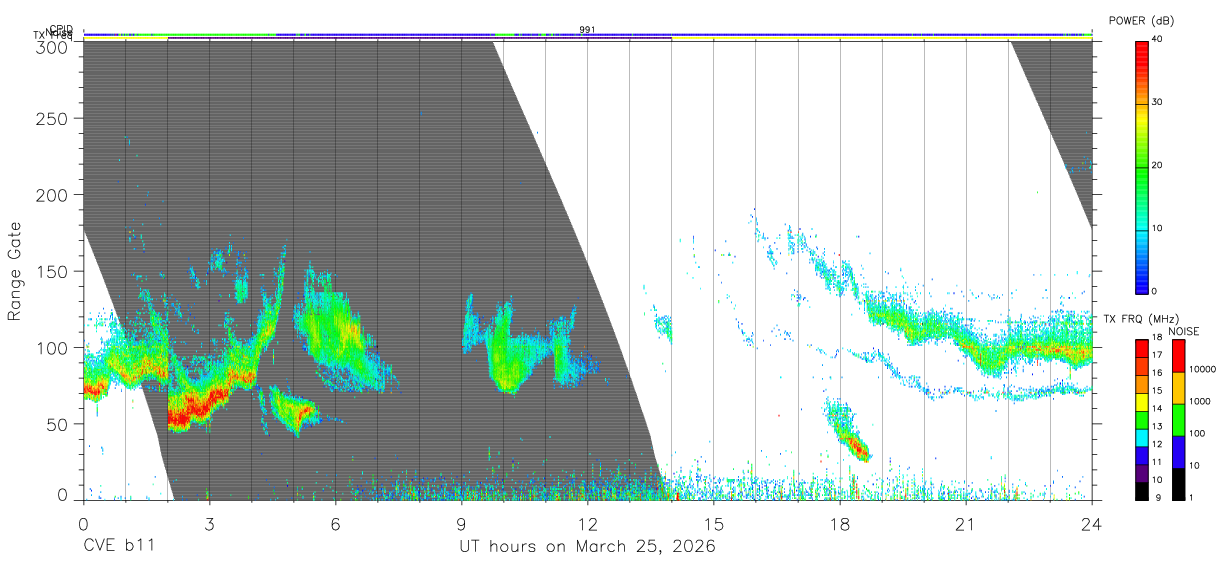1228x567 pixels.
Task: Pick the blue segment of the noise colorbar
Action: coord(1178,450)
